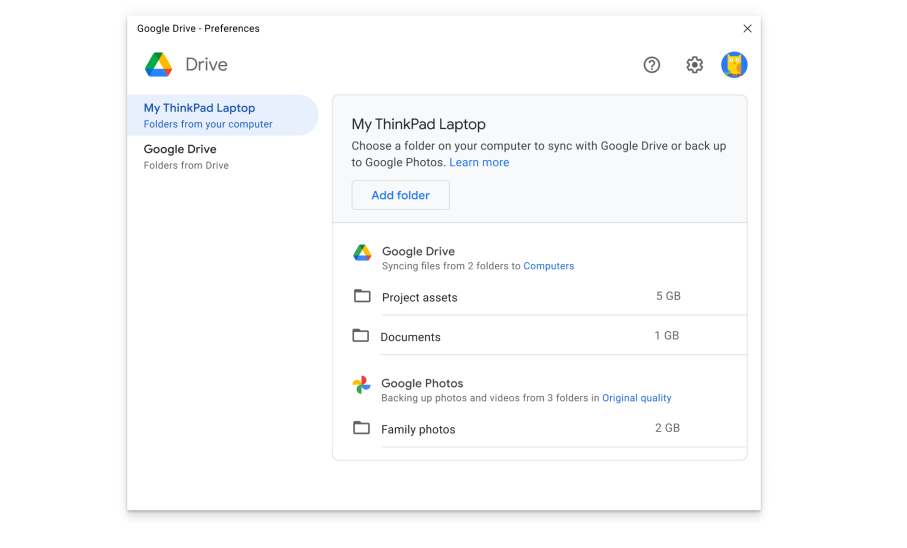Image resolution: width=907 pixels, height=548 pixels.
Task: Click the Google Photos pinwheel icon
Action: (362, 385)
